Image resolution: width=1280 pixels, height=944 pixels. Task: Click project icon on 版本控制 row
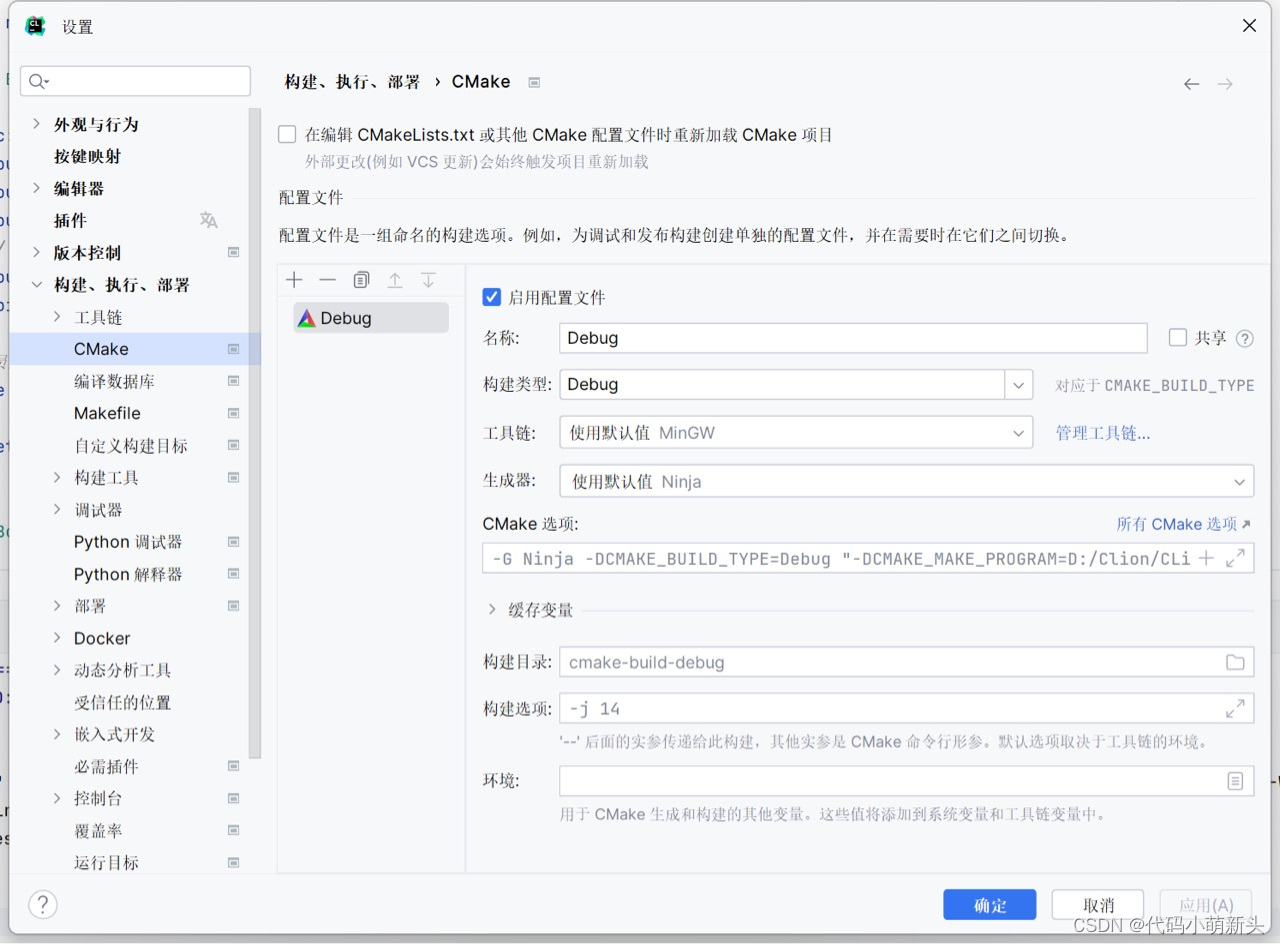(x=234, y=252)
